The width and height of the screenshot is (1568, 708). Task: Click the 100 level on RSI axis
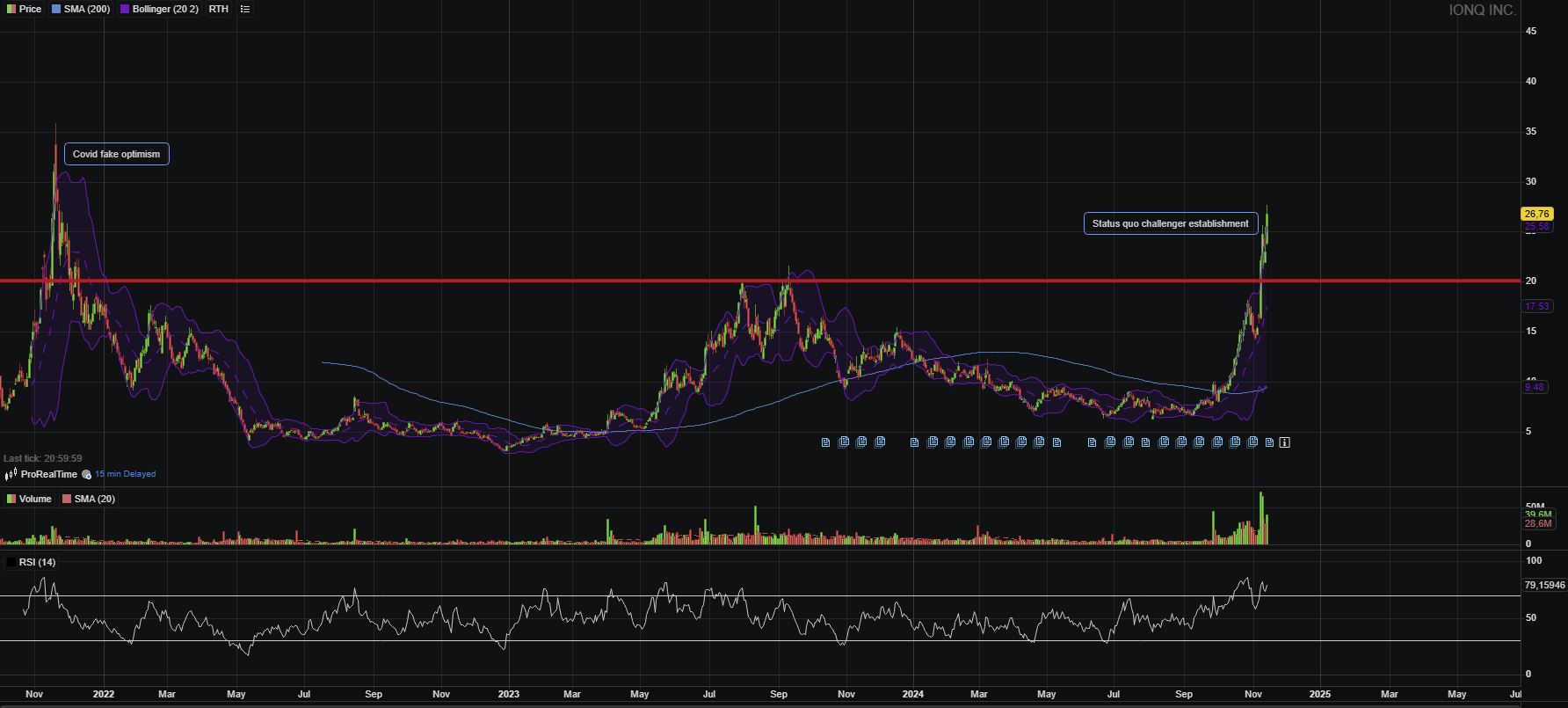[x=1534, y=560]
